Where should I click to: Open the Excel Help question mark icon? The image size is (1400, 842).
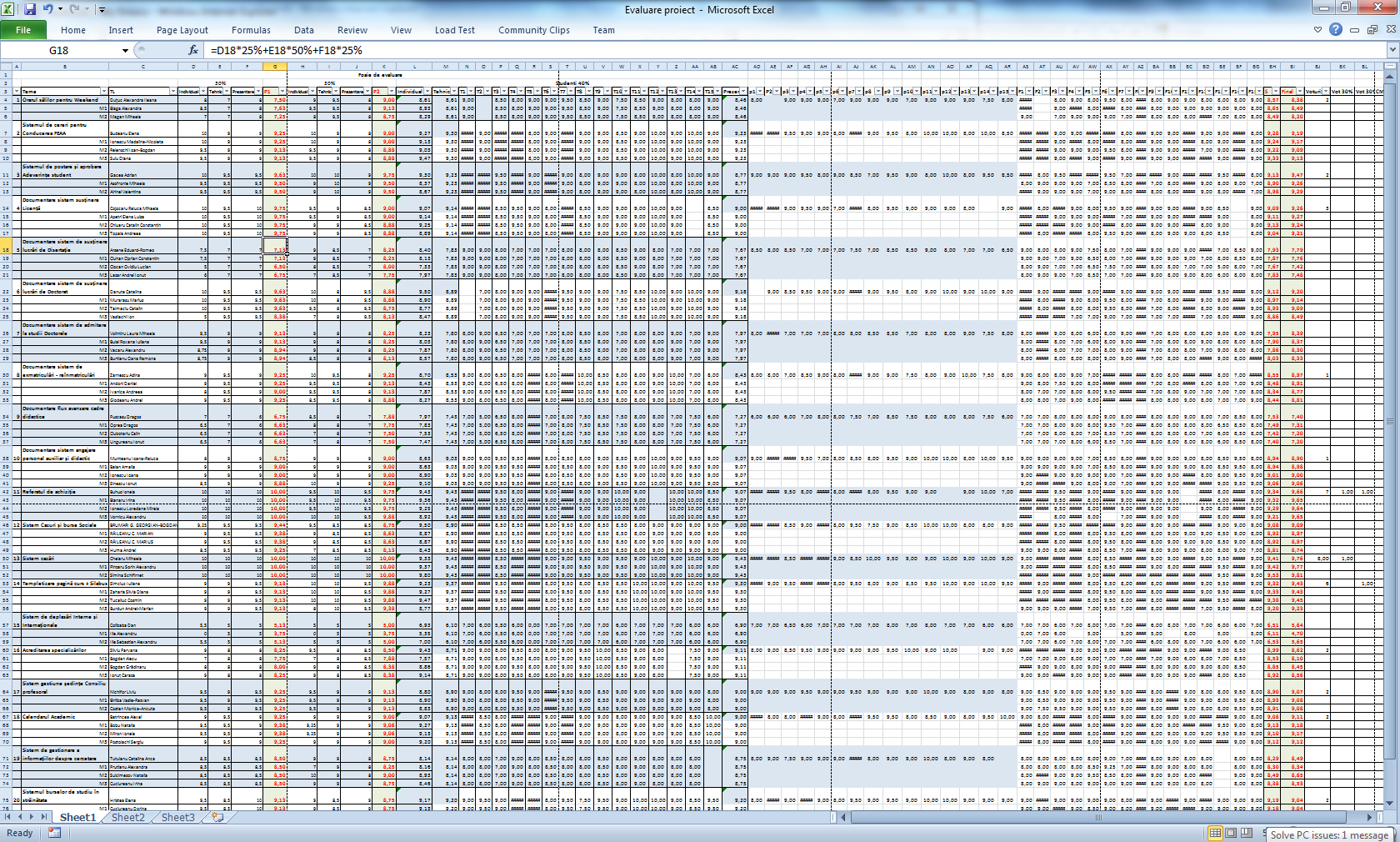[1336, 29]
